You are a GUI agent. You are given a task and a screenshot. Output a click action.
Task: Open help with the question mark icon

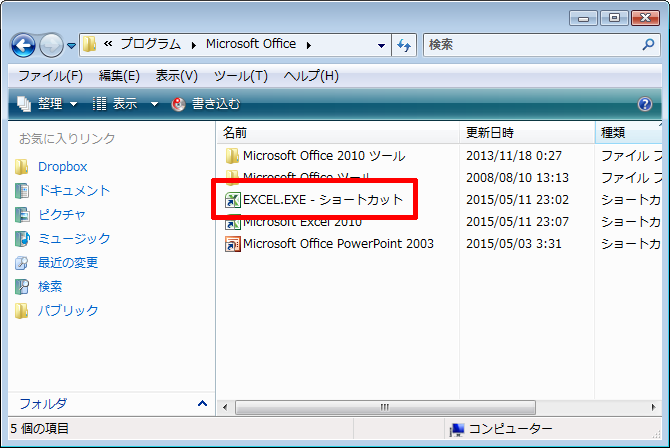[644, 104]
